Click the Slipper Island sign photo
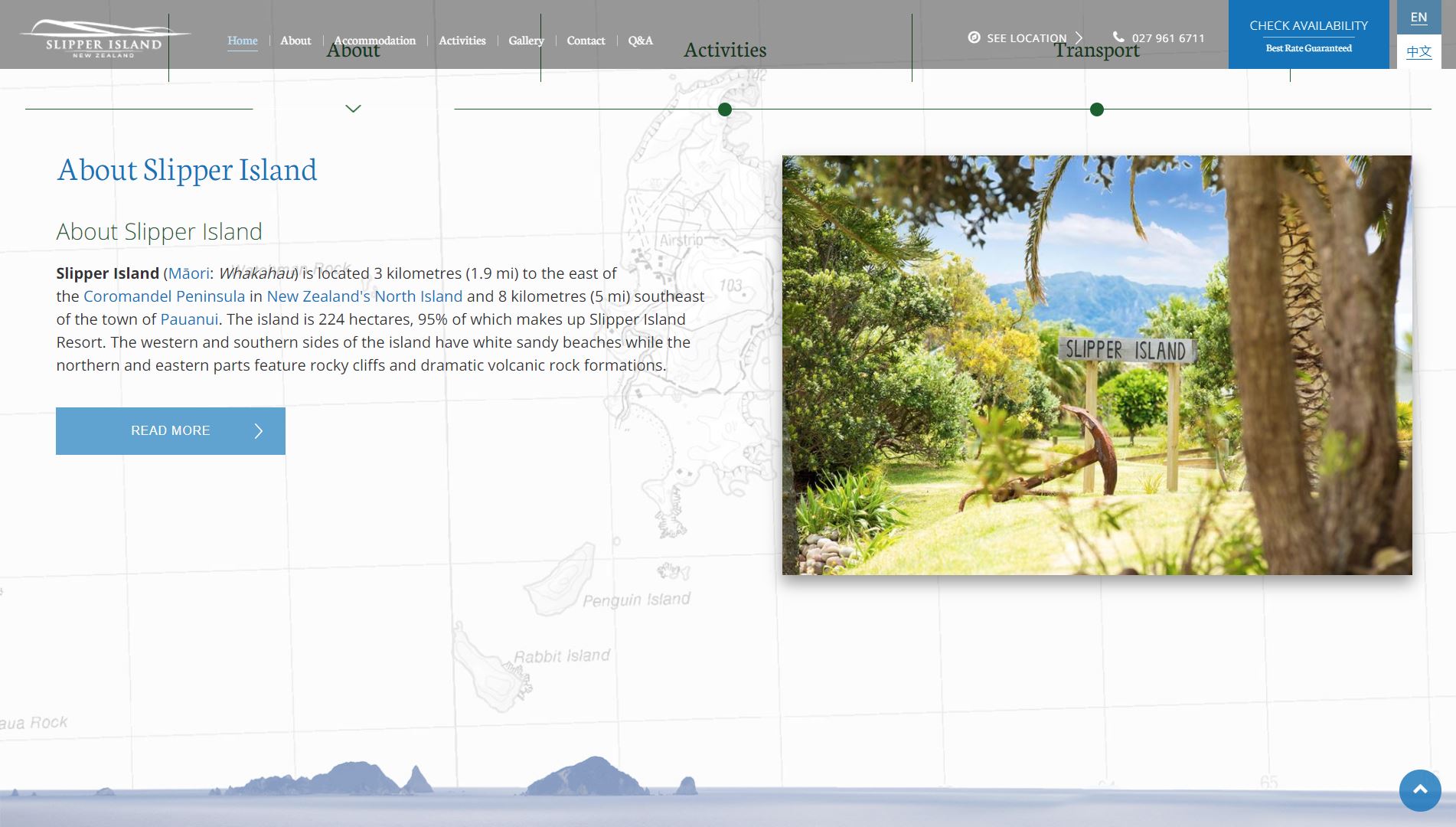The width and height of the screenshot is (1456, 827). pyautogui.click(x=1096, y=365)
